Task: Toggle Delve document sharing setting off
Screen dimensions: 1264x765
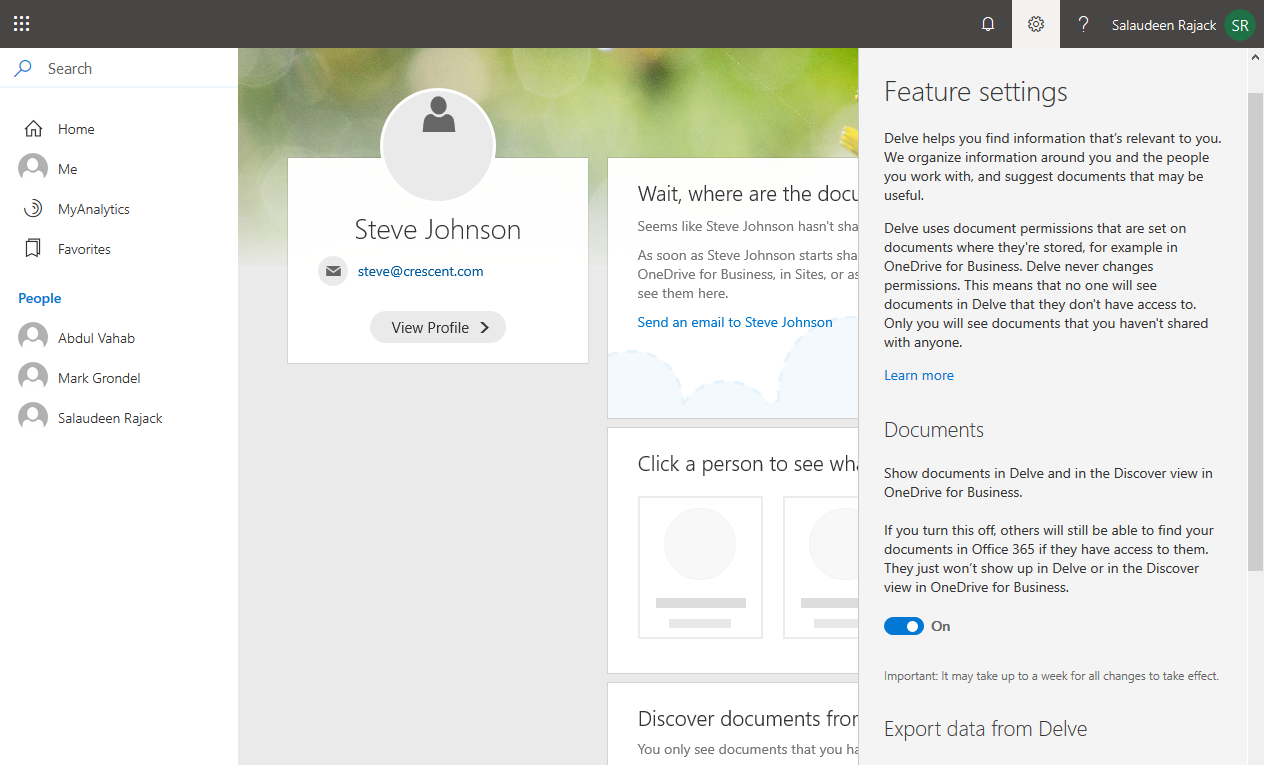Action: click(x=904, y=625)
